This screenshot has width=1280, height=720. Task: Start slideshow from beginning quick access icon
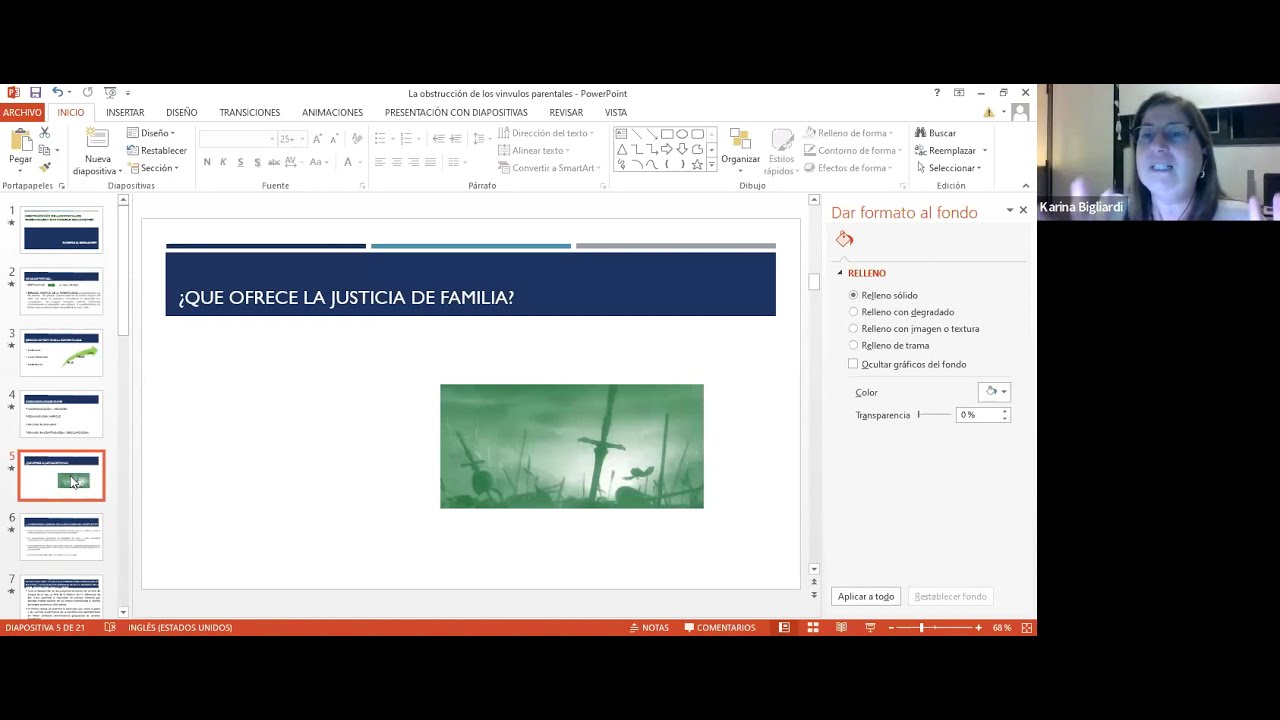(x=110, y=93)
